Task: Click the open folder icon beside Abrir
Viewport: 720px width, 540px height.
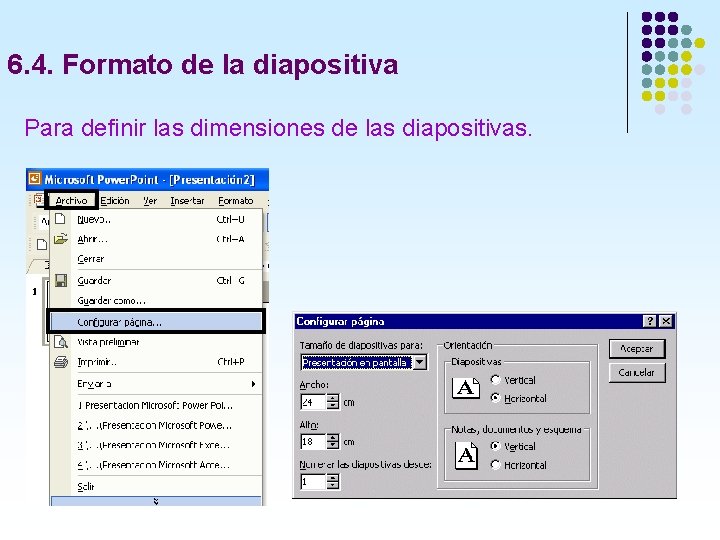Action: click(61, 239)
